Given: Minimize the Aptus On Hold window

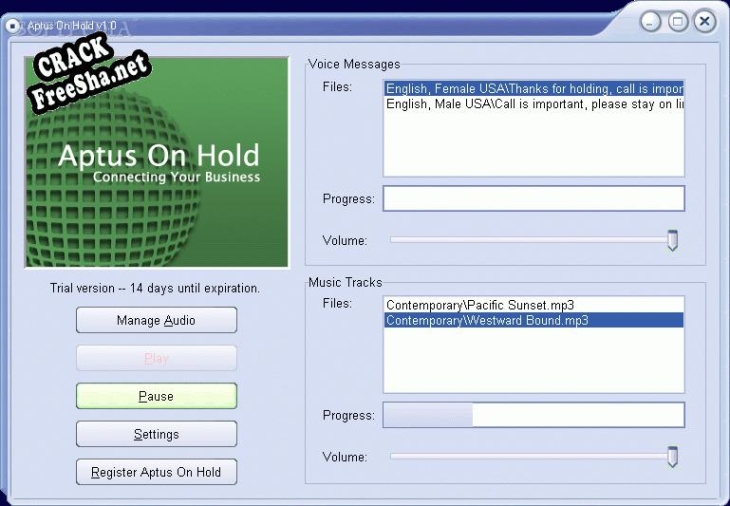Looking at the screenshot, I should pos(652,21).
